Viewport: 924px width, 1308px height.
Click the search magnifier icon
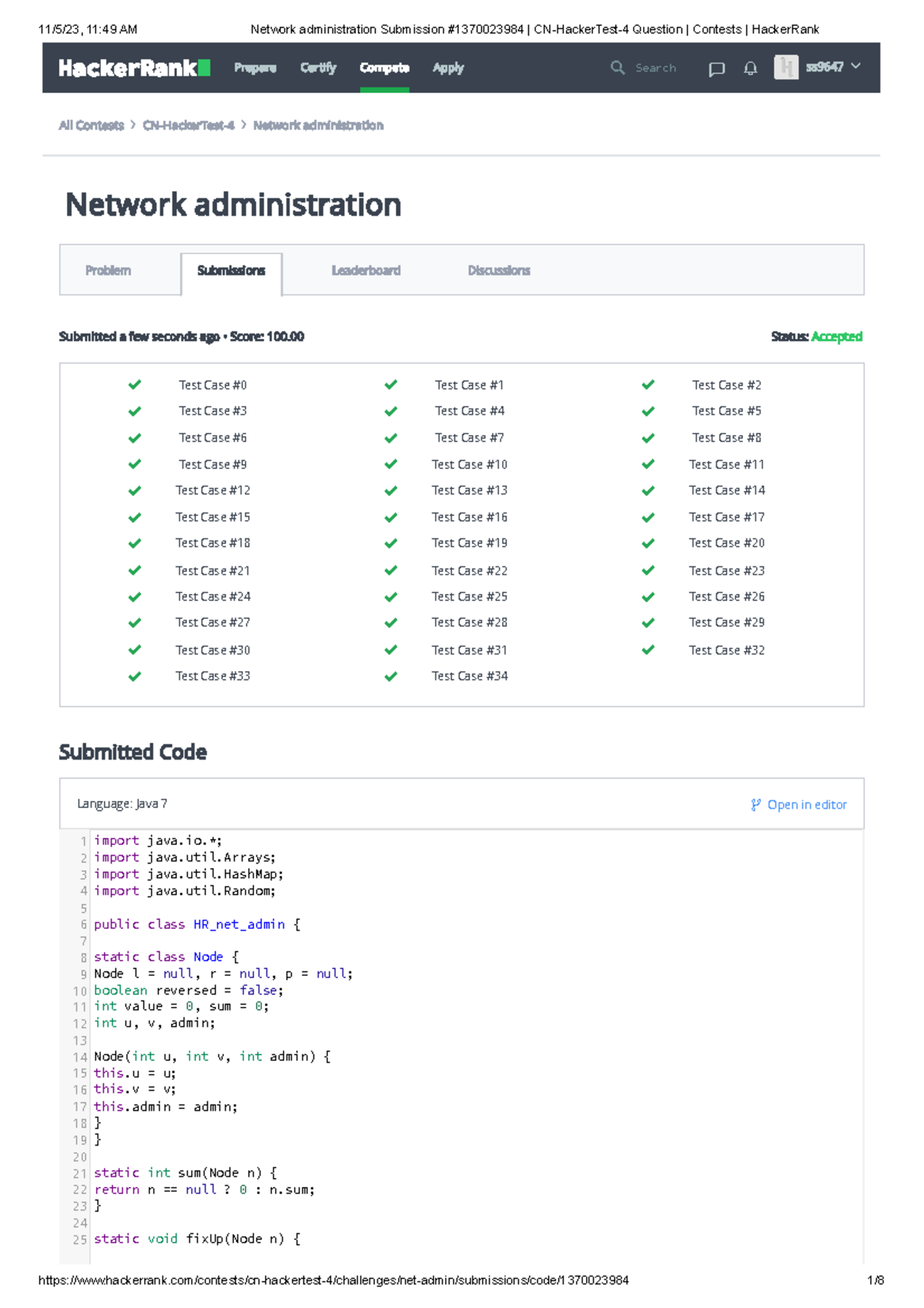pos(617,68)
